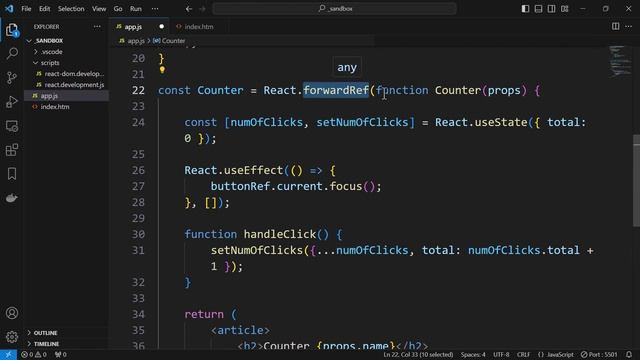Show errors and warnings in status bar
Image resolution: width=640 pixels, height=360 pixels.
click(x=34, y=355)
